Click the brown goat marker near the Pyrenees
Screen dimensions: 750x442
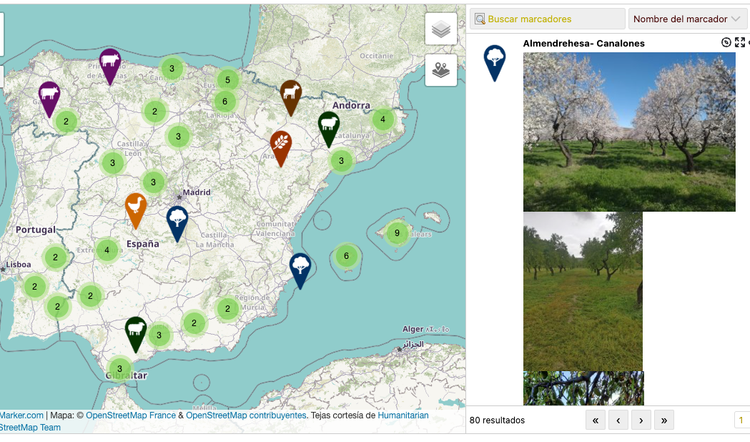click(x=291, y=98)
